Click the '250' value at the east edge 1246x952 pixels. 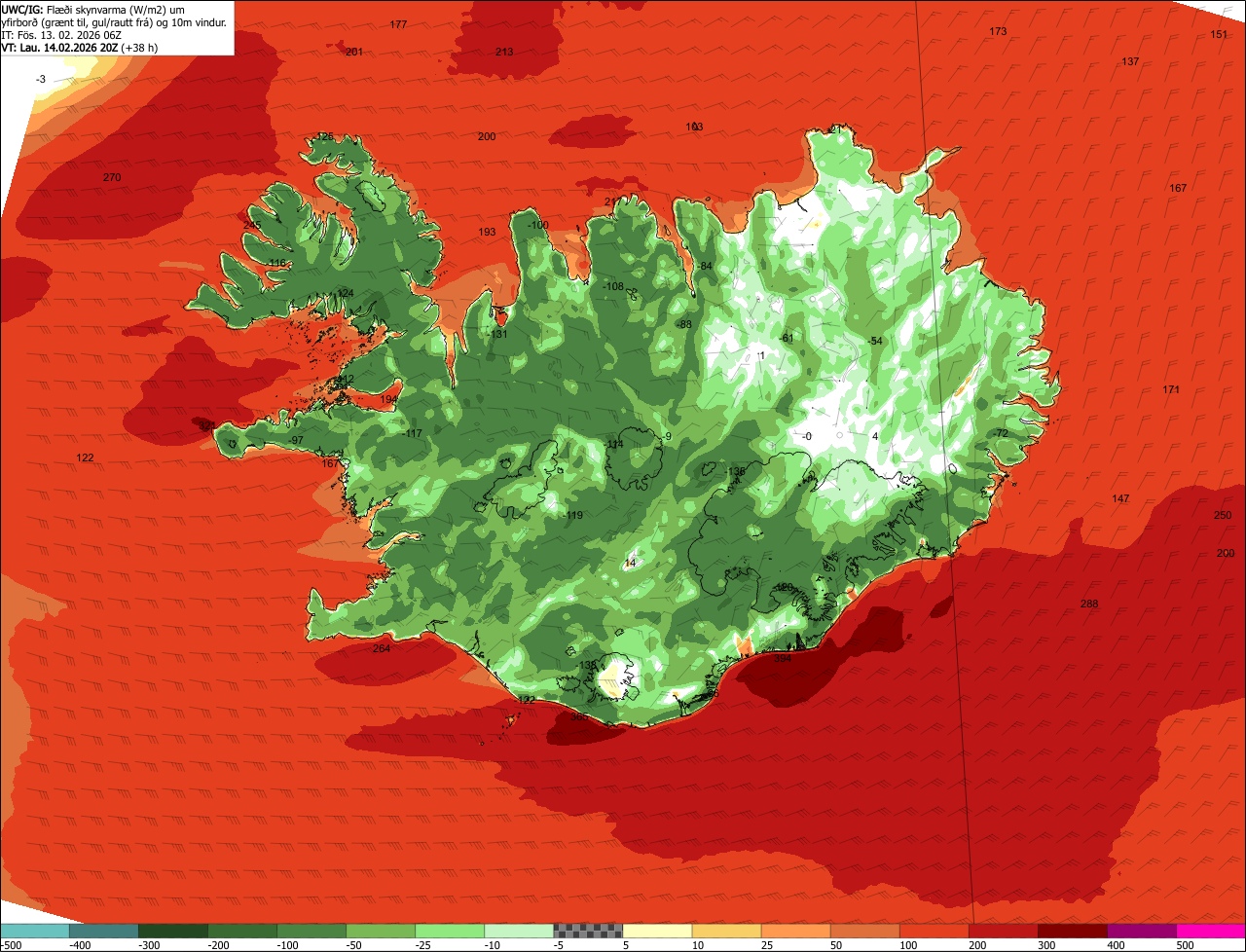1223,515
